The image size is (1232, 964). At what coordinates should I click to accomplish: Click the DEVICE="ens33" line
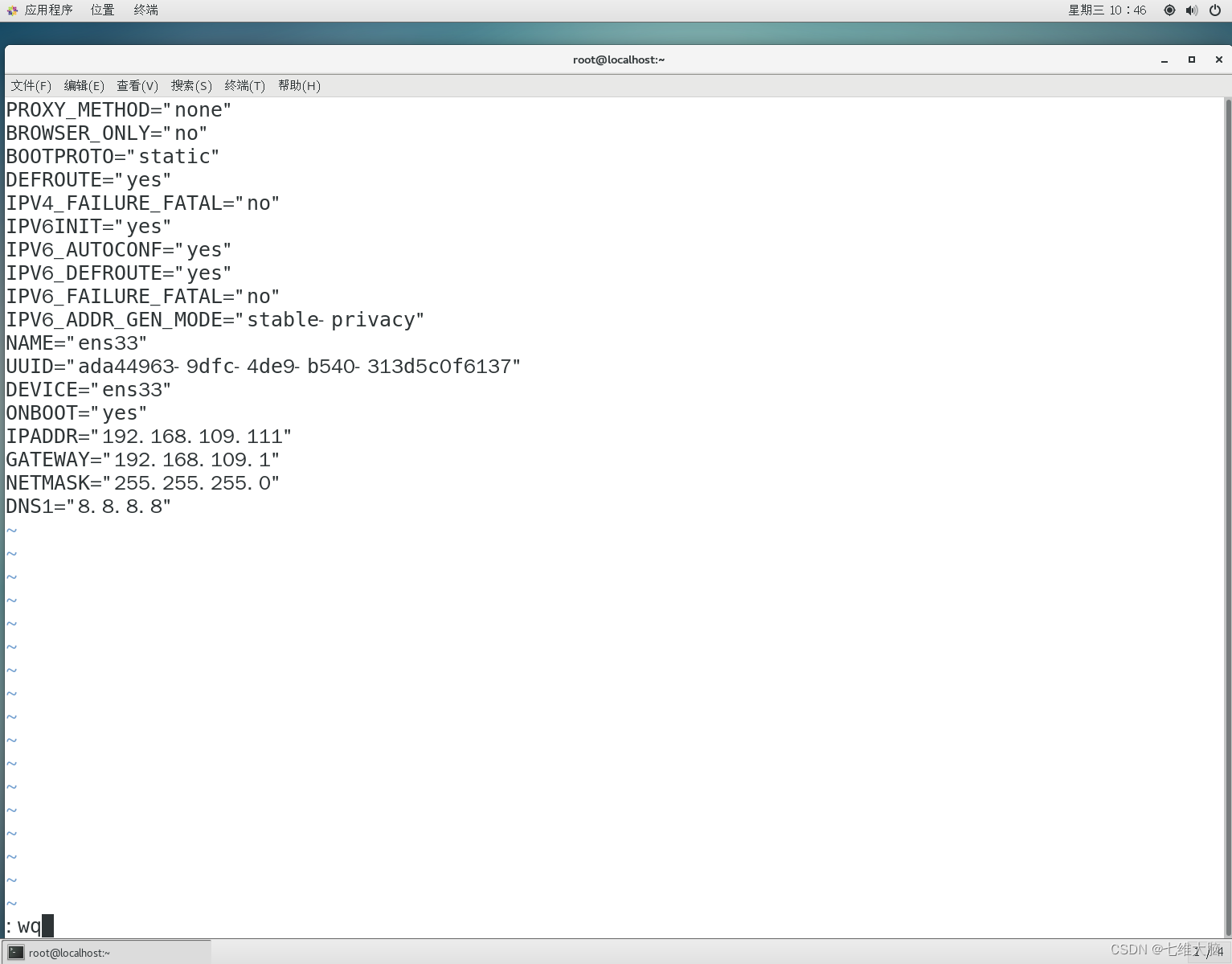tap(88, 390)
